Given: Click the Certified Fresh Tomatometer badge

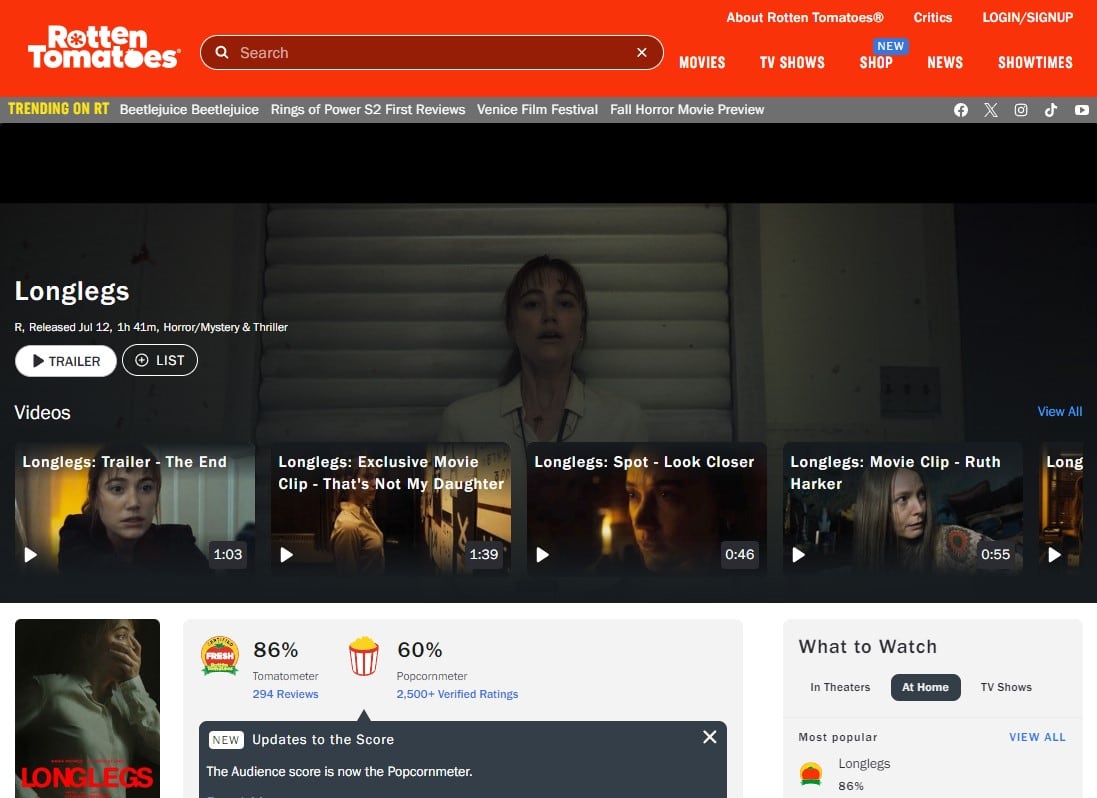Looking at the screenshot, I should [220, 656].
